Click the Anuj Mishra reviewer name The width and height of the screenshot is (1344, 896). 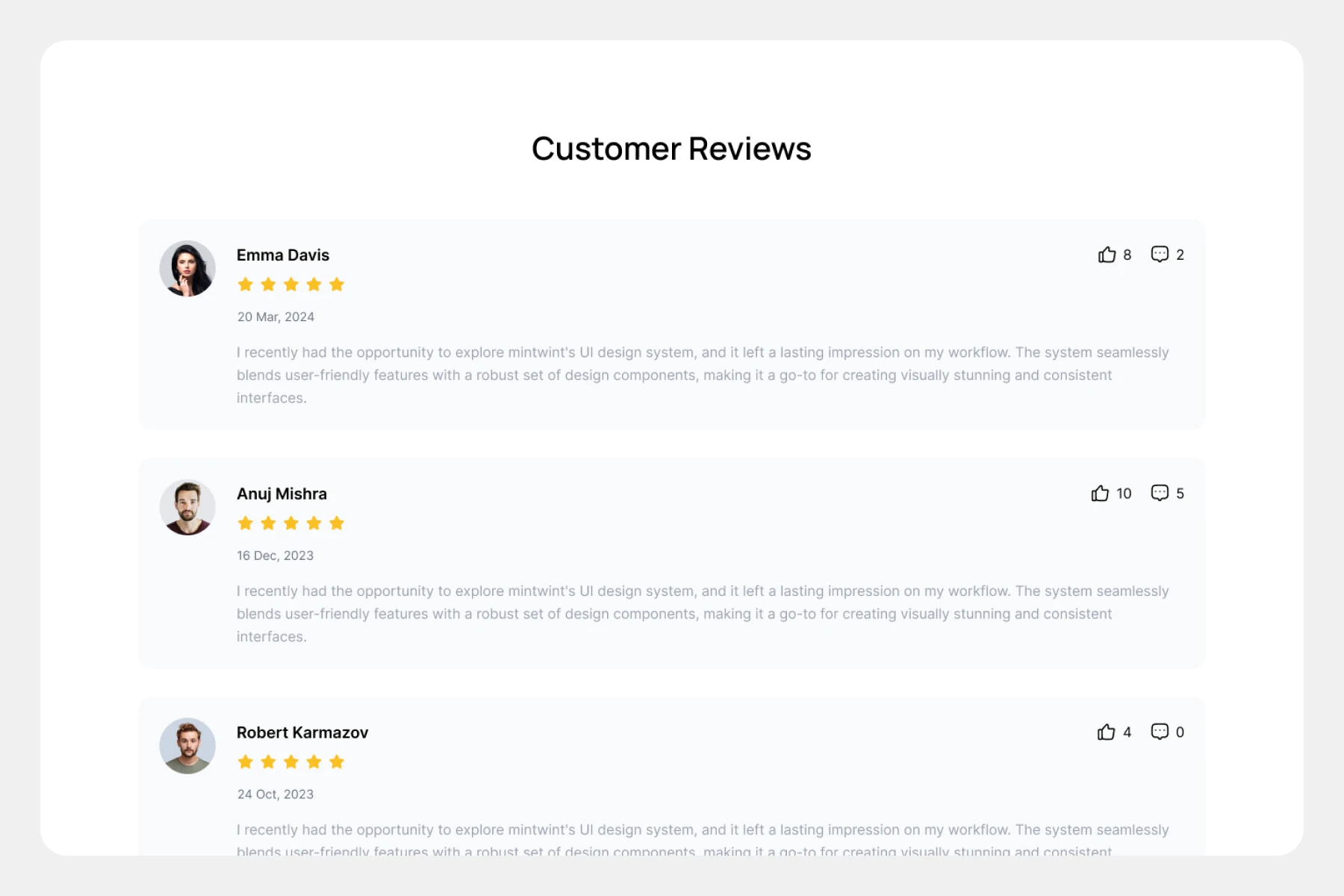pos(281,494)
